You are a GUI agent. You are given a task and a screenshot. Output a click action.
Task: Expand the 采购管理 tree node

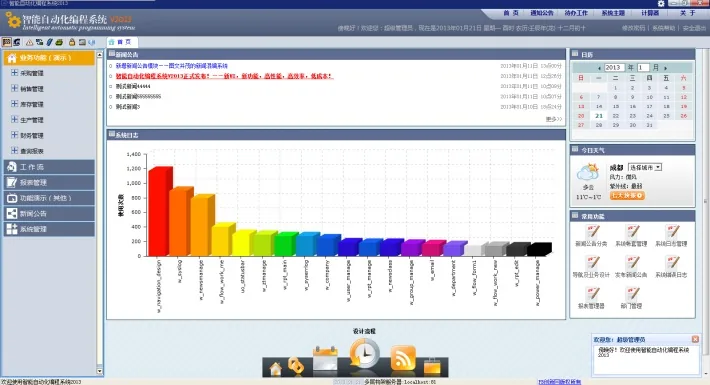pyautogui.click(x=14, y=72)
